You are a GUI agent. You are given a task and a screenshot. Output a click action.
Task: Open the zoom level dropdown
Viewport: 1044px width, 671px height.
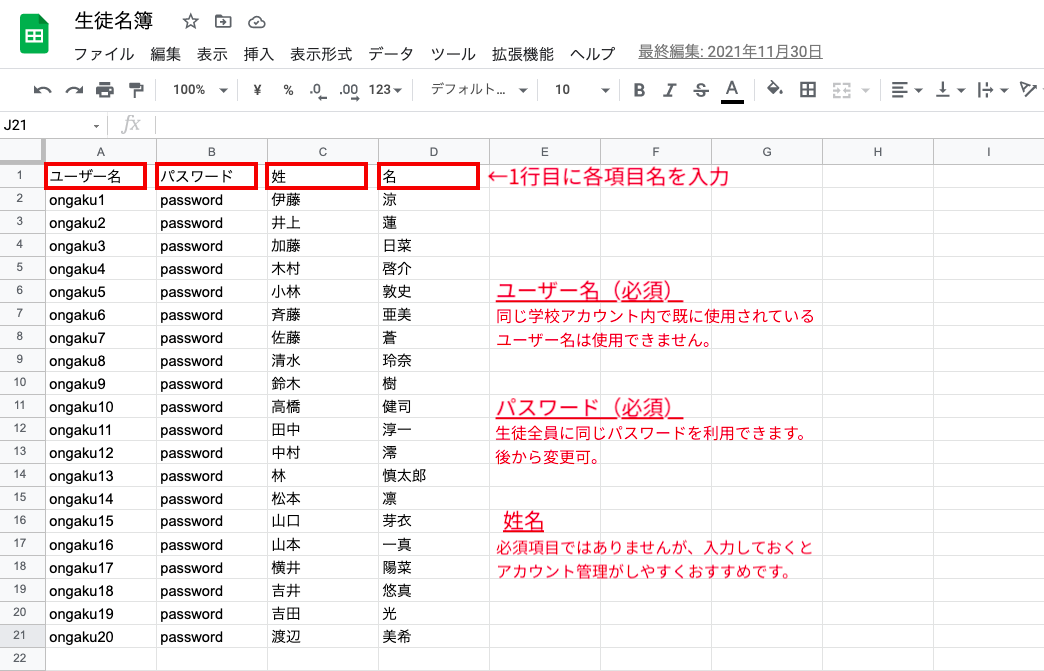coord(197,89)
